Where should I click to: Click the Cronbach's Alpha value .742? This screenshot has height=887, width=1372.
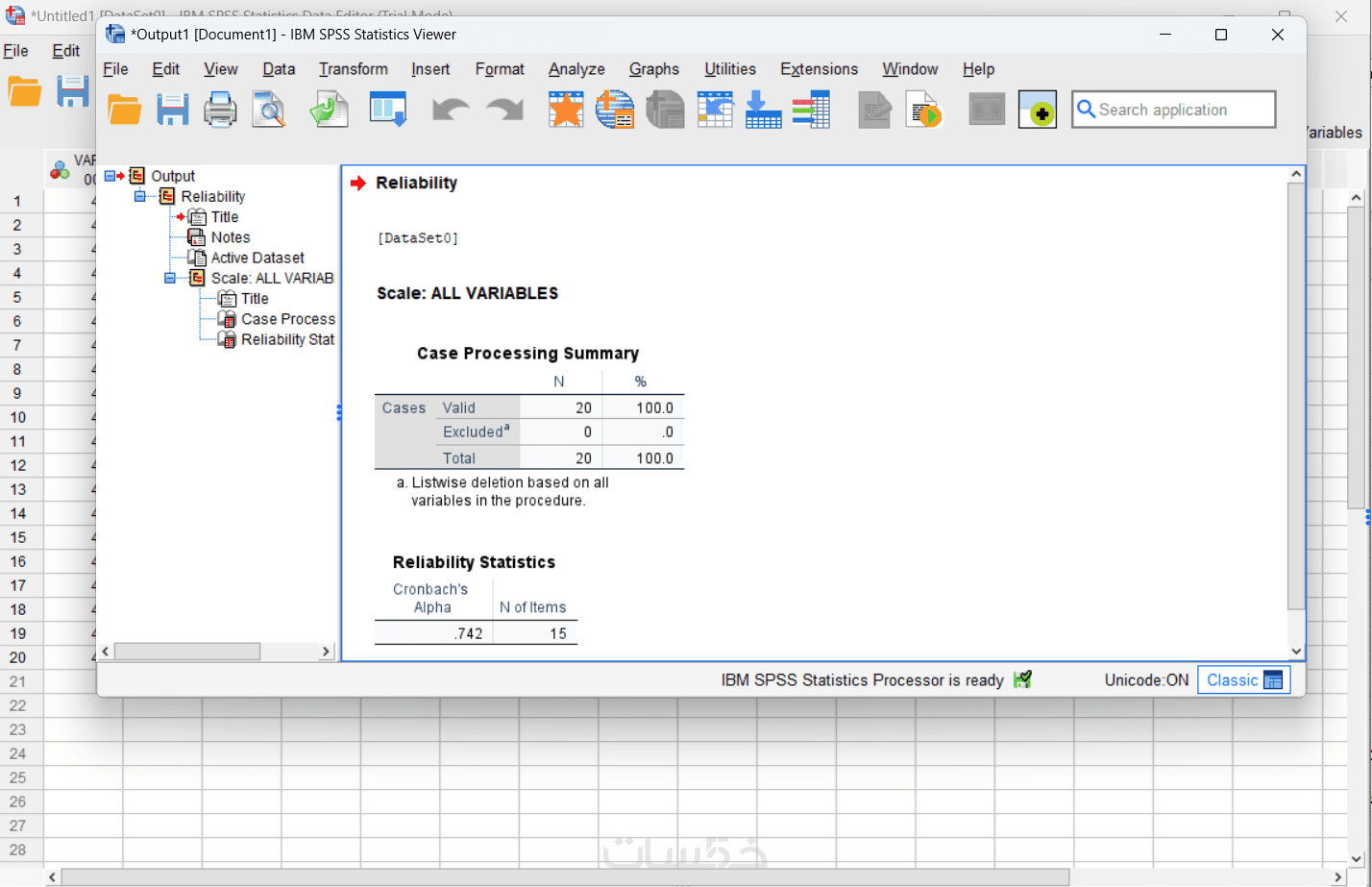point(469,633)
